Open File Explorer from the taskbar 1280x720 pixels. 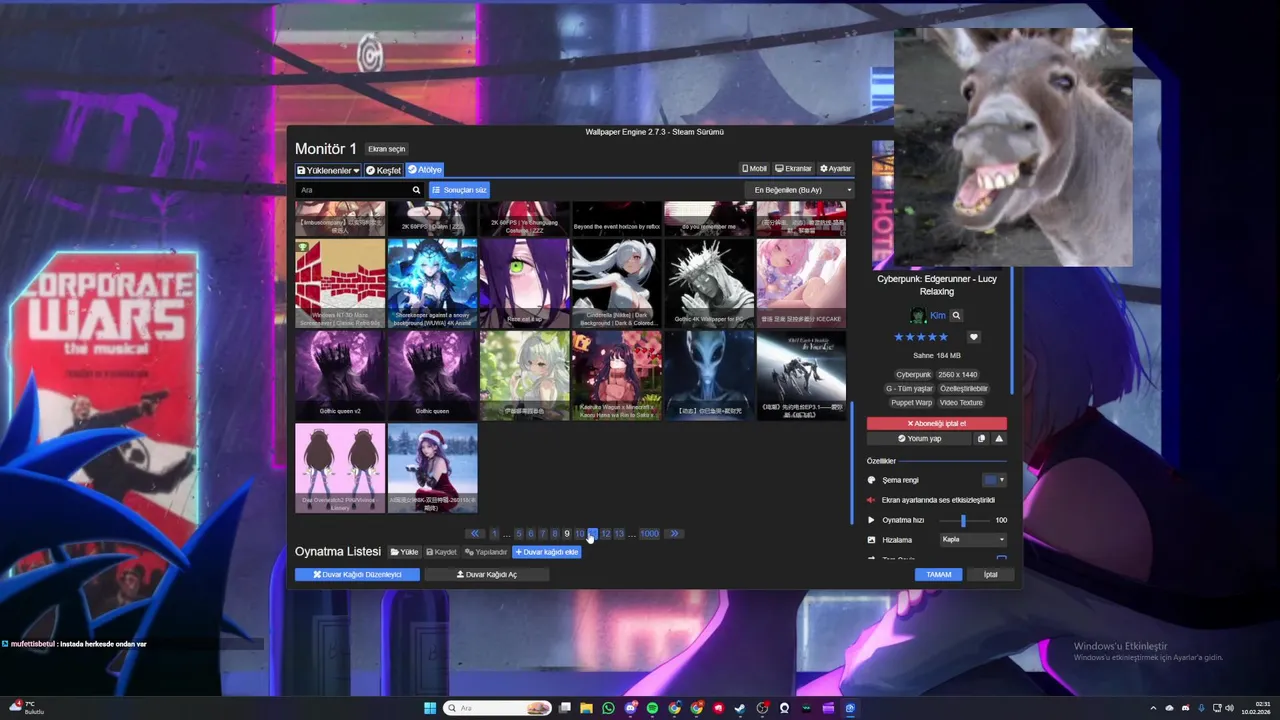click(586, 708)
